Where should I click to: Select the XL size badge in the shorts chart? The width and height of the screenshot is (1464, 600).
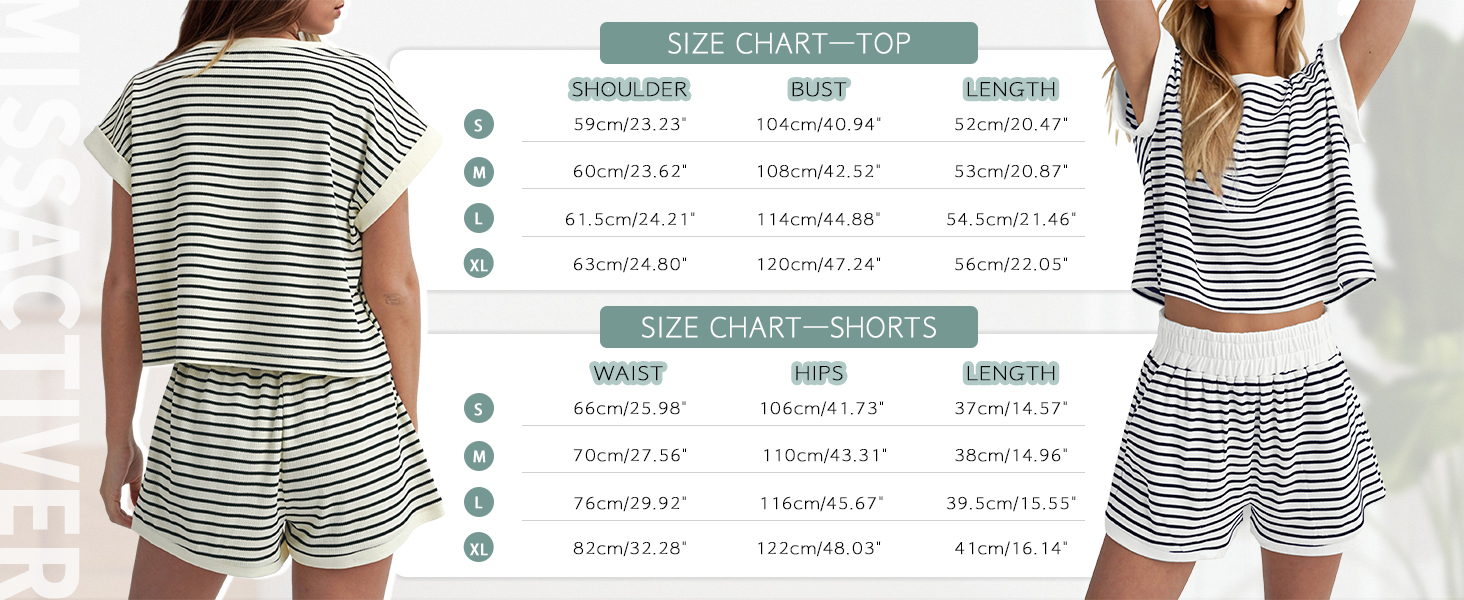[x=480, y=548]
